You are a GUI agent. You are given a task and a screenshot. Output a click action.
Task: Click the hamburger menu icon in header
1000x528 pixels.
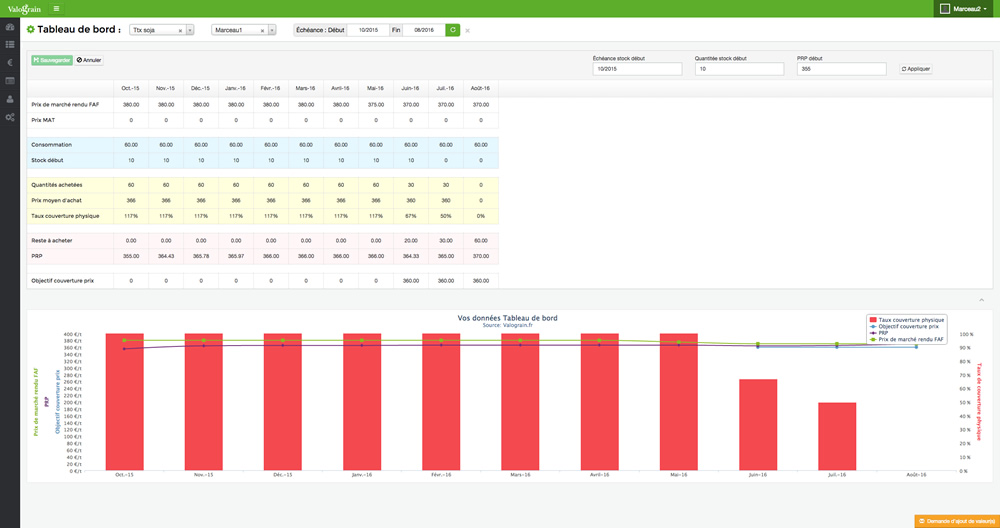click(56, 8)
